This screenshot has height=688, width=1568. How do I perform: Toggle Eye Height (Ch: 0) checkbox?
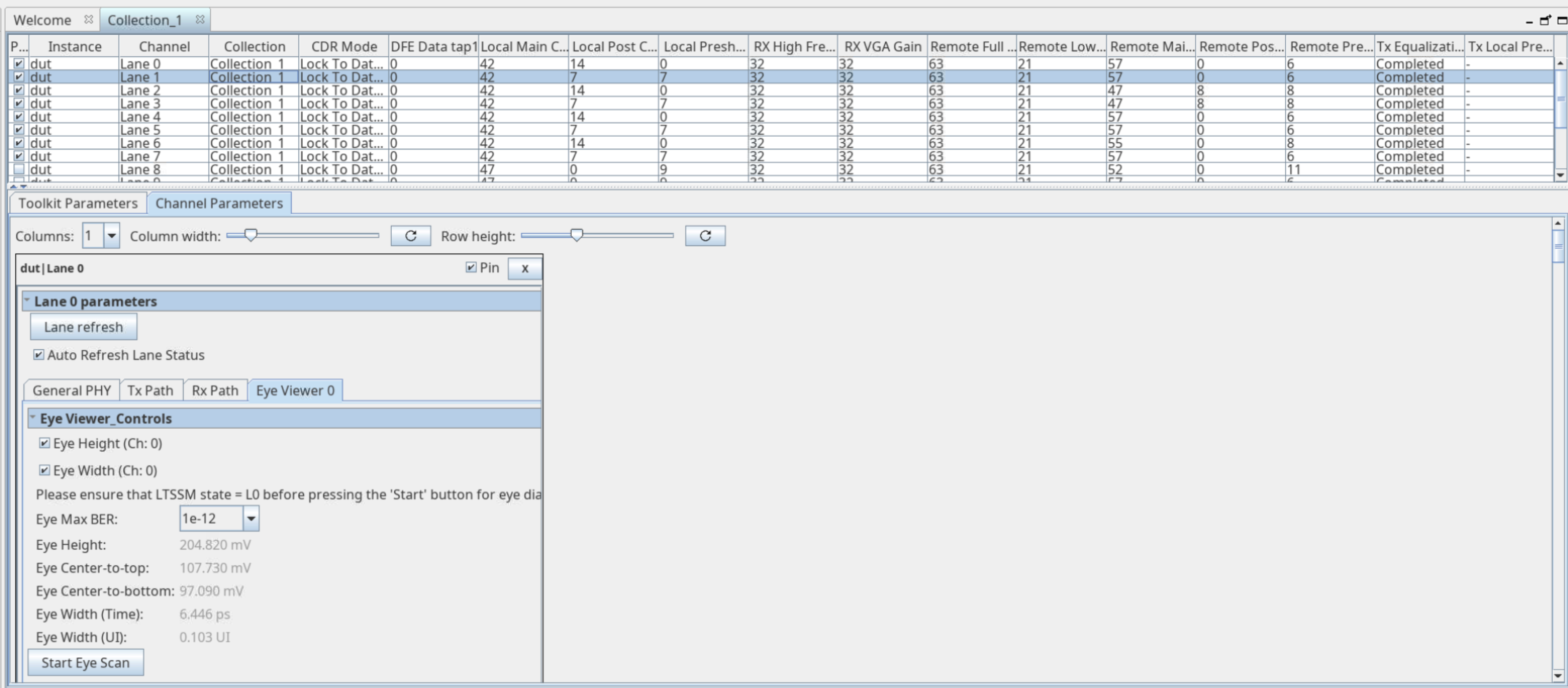(44, 442)
